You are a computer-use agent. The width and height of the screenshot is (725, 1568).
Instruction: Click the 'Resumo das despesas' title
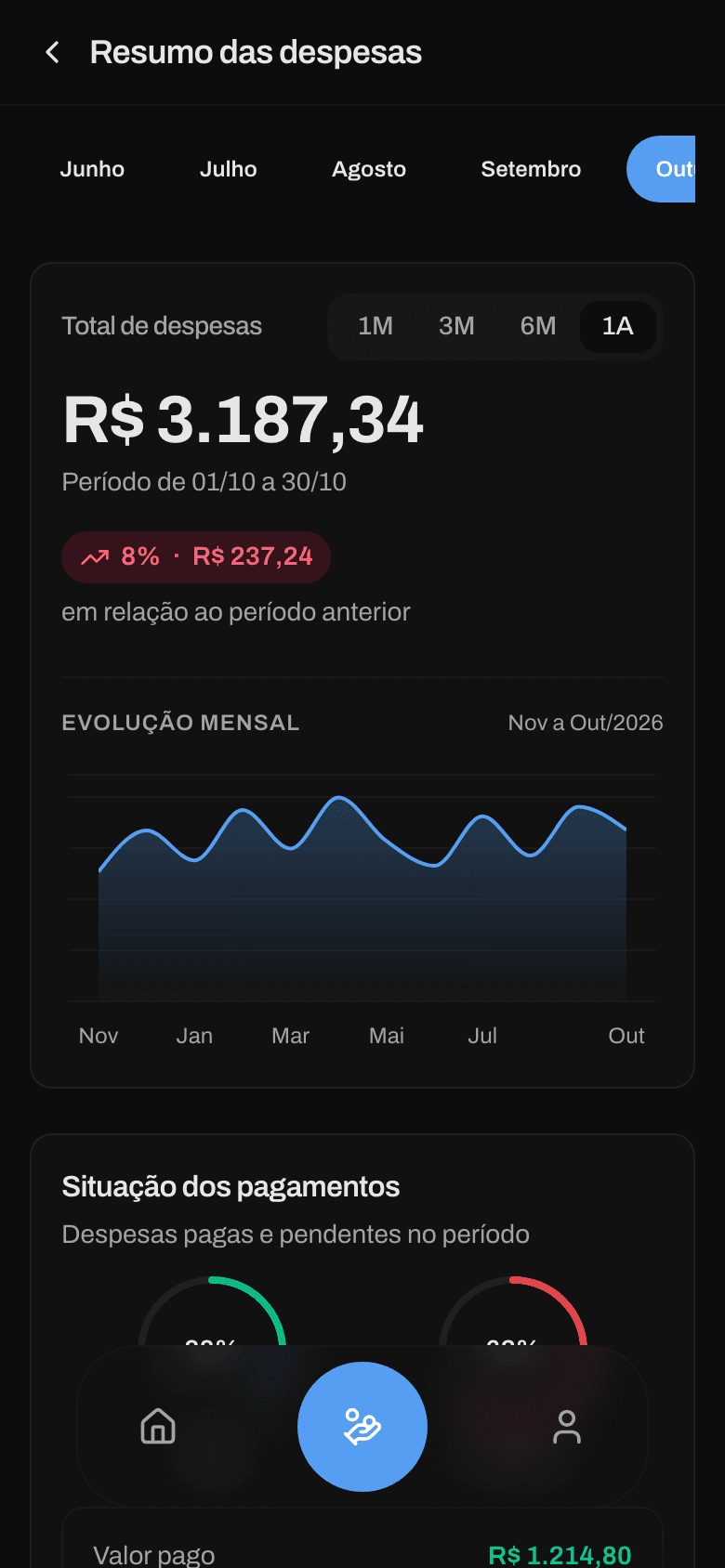click(x=256, y=52)
